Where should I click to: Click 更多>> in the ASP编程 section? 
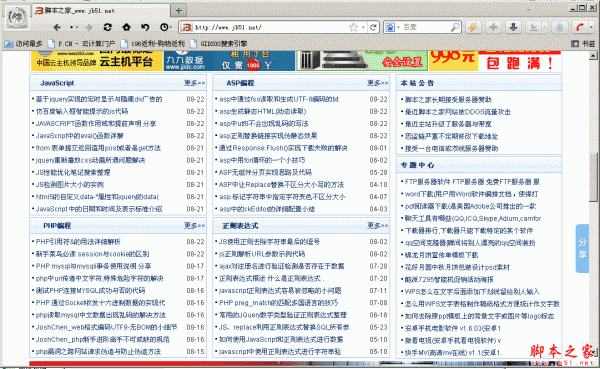(378, 83)
